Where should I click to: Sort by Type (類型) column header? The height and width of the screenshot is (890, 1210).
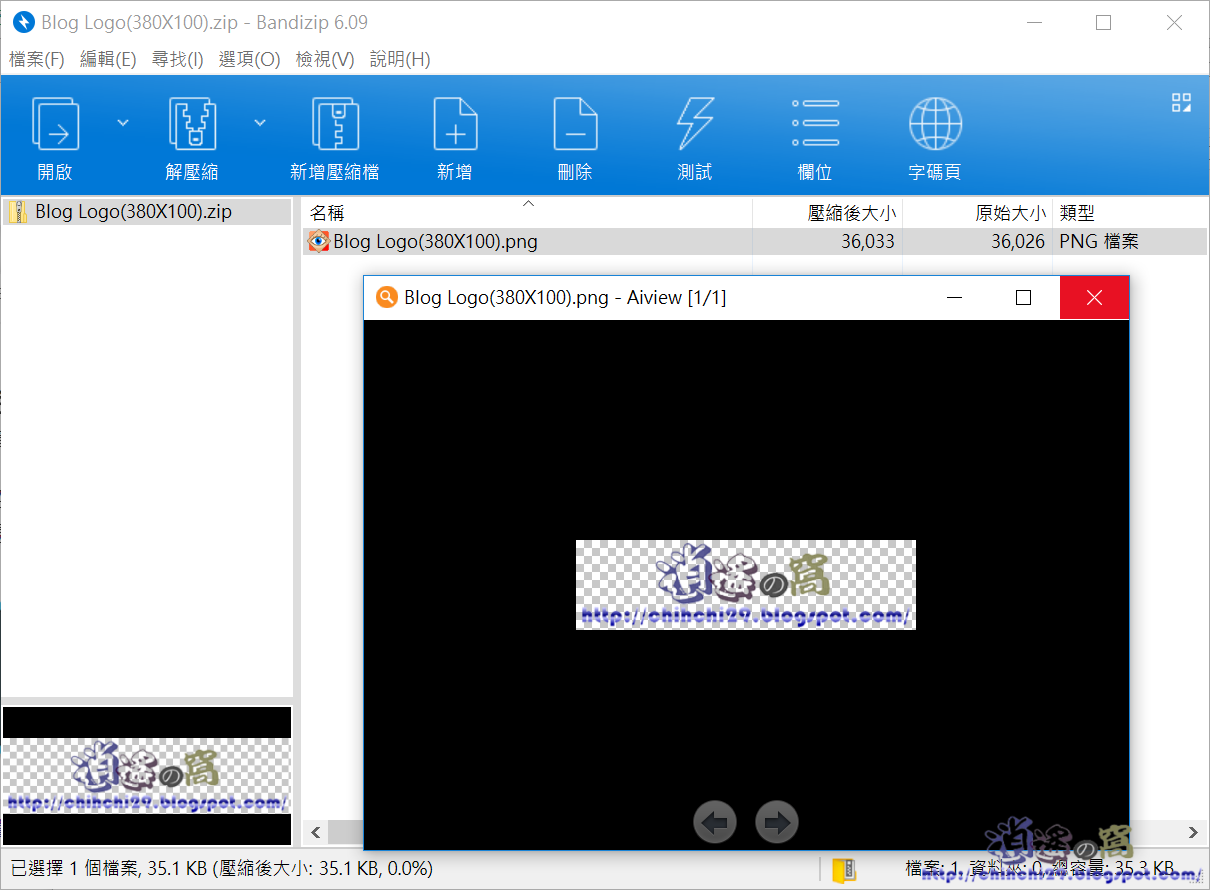click(1130, 212)
